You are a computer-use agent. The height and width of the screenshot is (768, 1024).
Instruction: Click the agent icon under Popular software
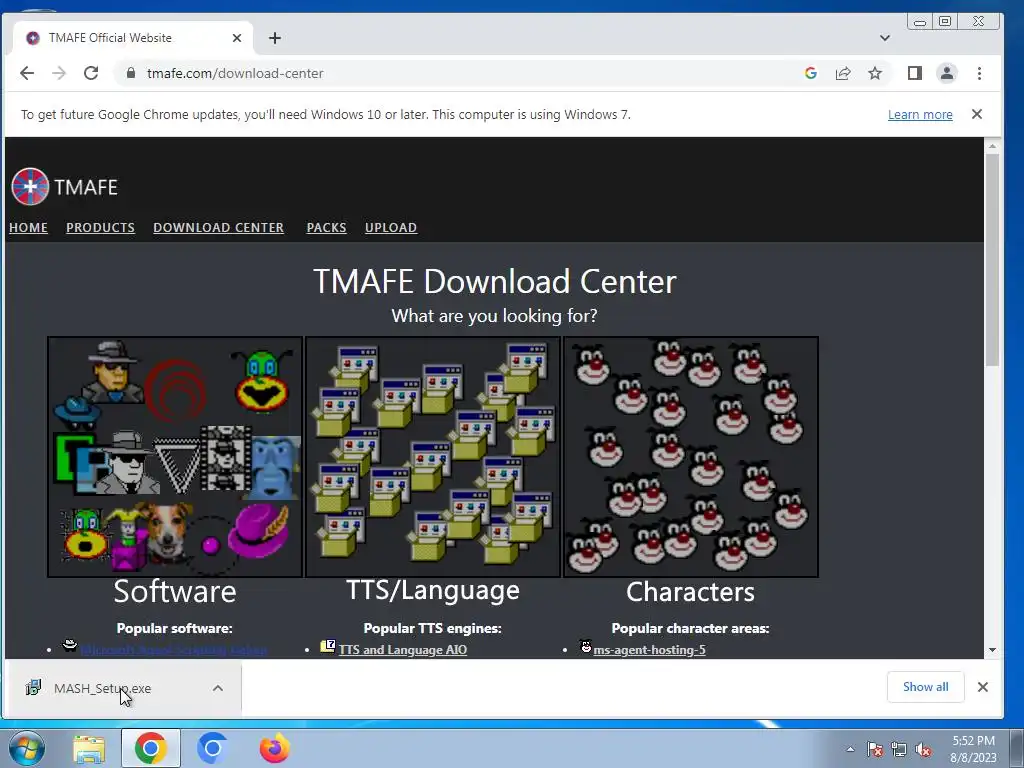(70, 647)
